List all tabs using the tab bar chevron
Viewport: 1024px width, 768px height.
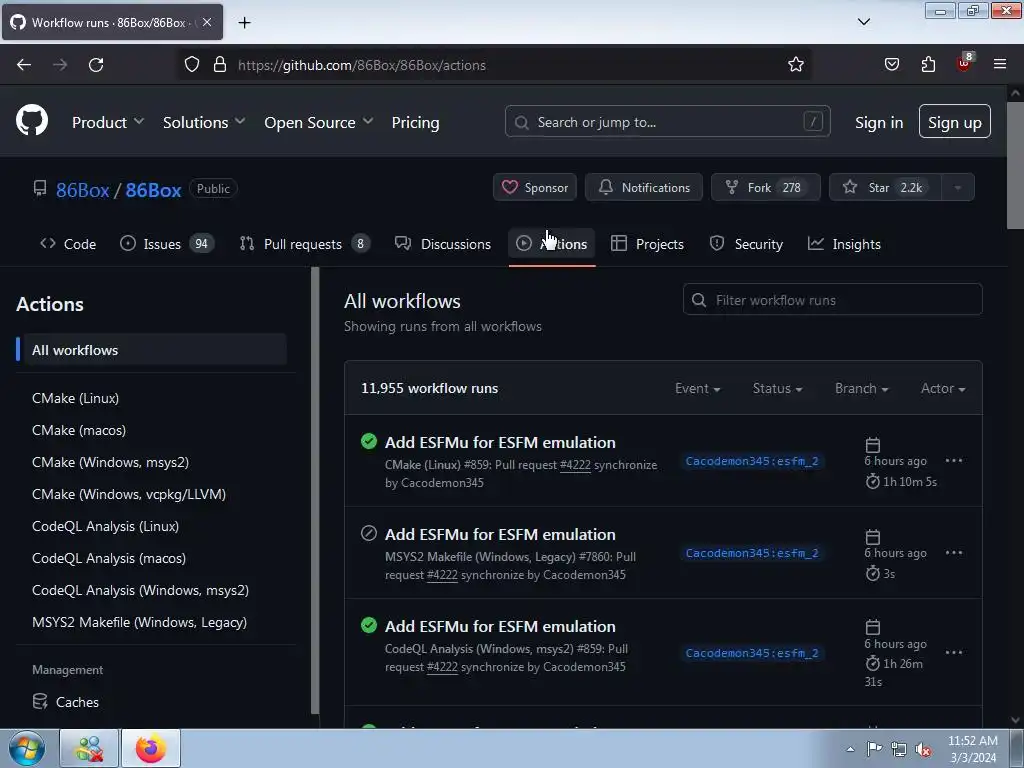coord(863,22)
